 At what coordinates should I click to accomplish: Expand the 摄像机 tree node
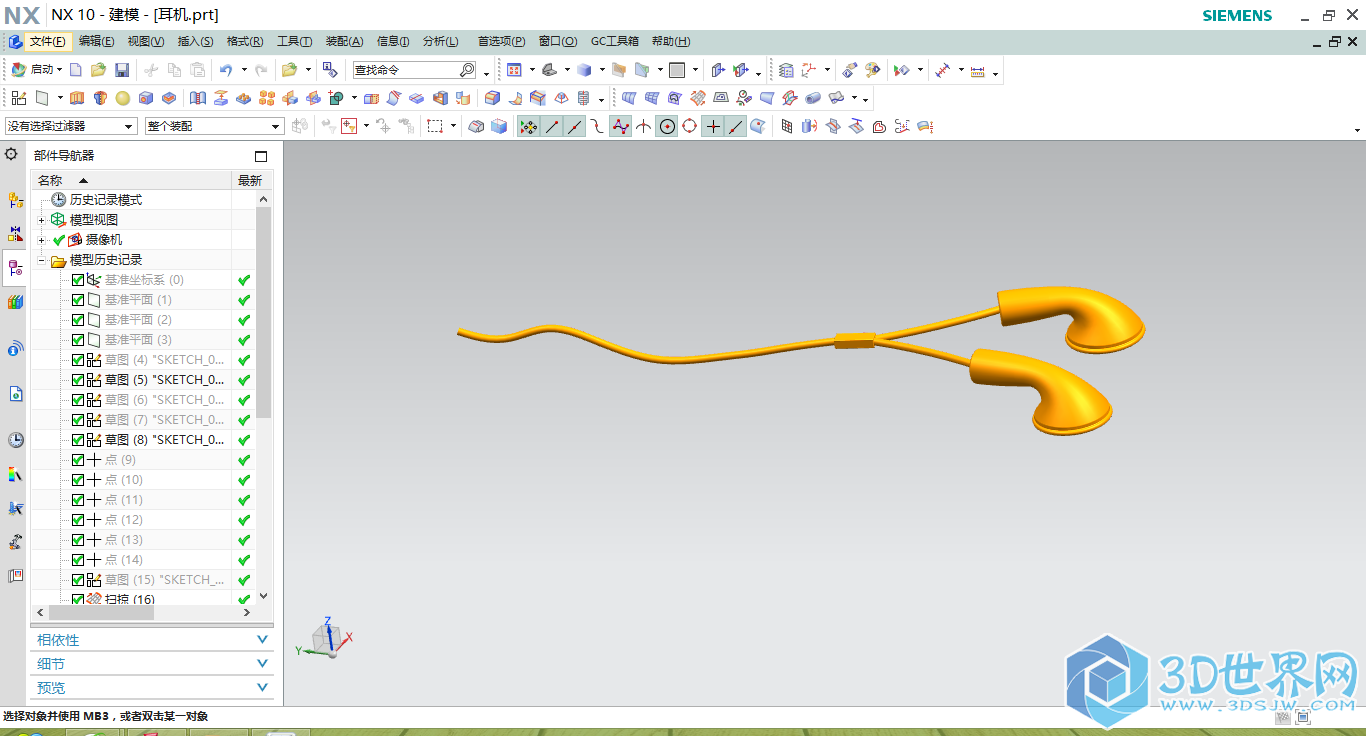(41, 240)
